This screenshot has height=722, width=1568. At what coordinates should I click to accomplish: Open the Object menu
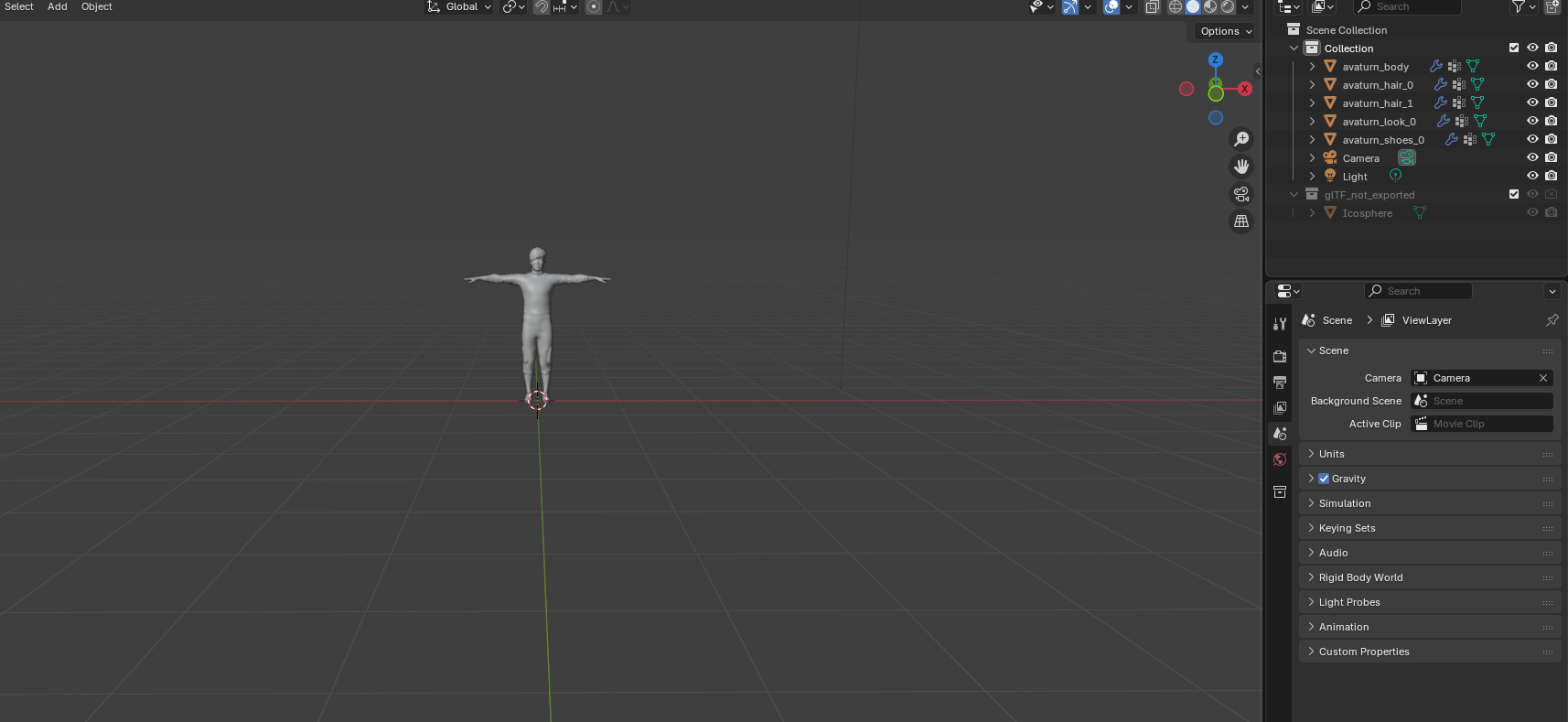(96, 6)
